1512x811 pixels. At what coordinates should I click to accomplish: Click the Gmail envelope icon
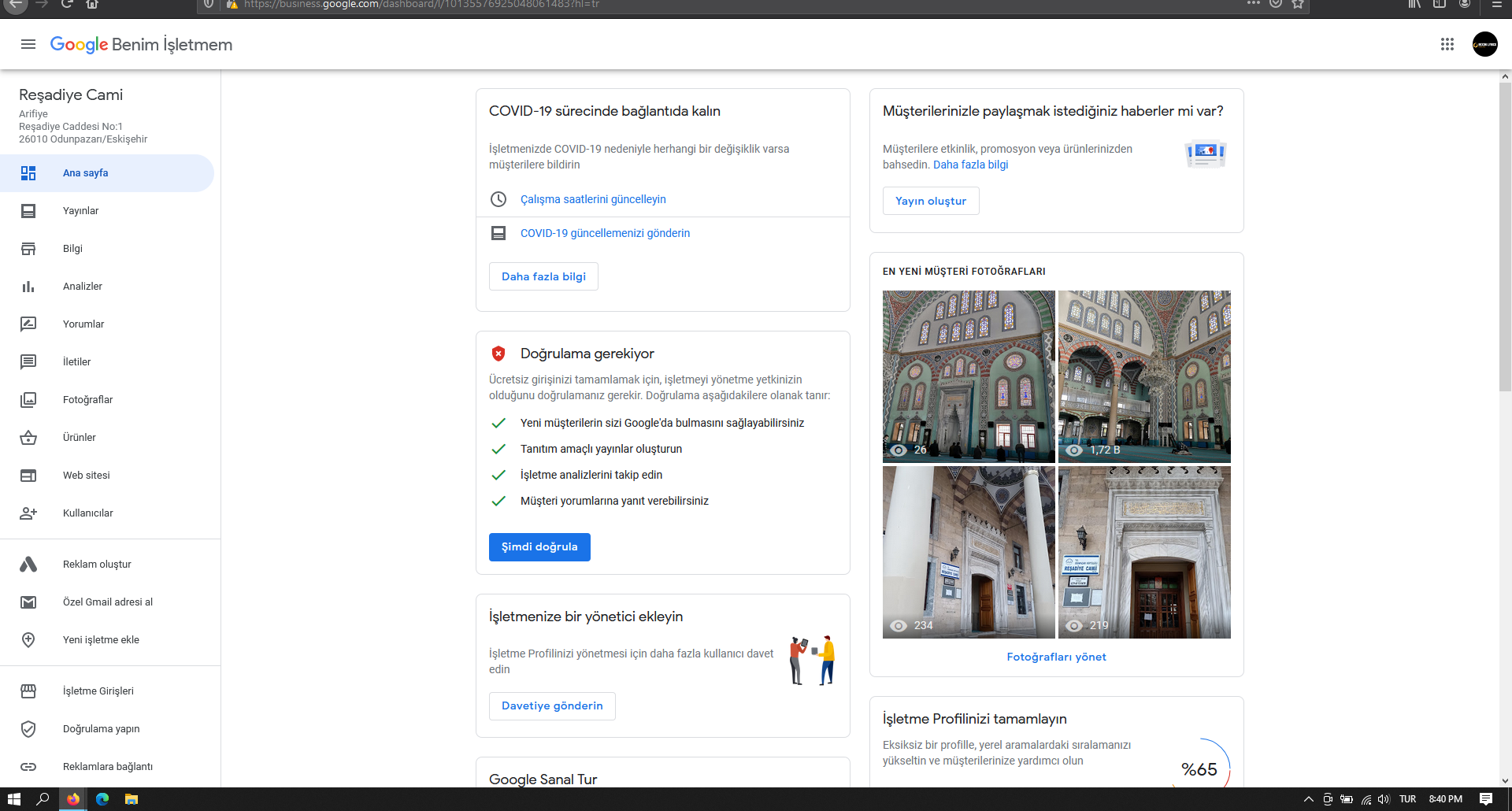pos(28,602)
